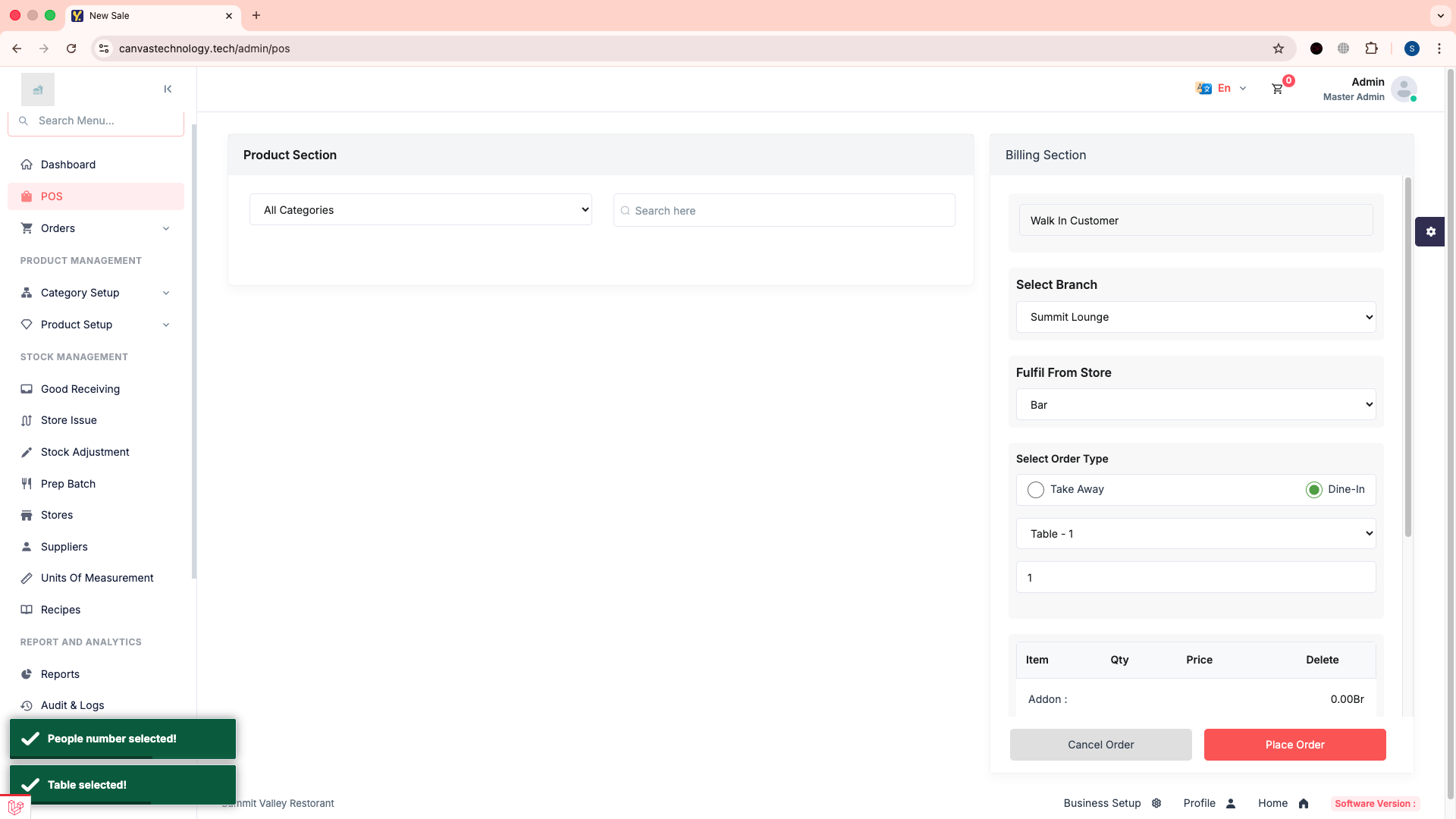Open the All Categories dropdown

tap(421, 210)
